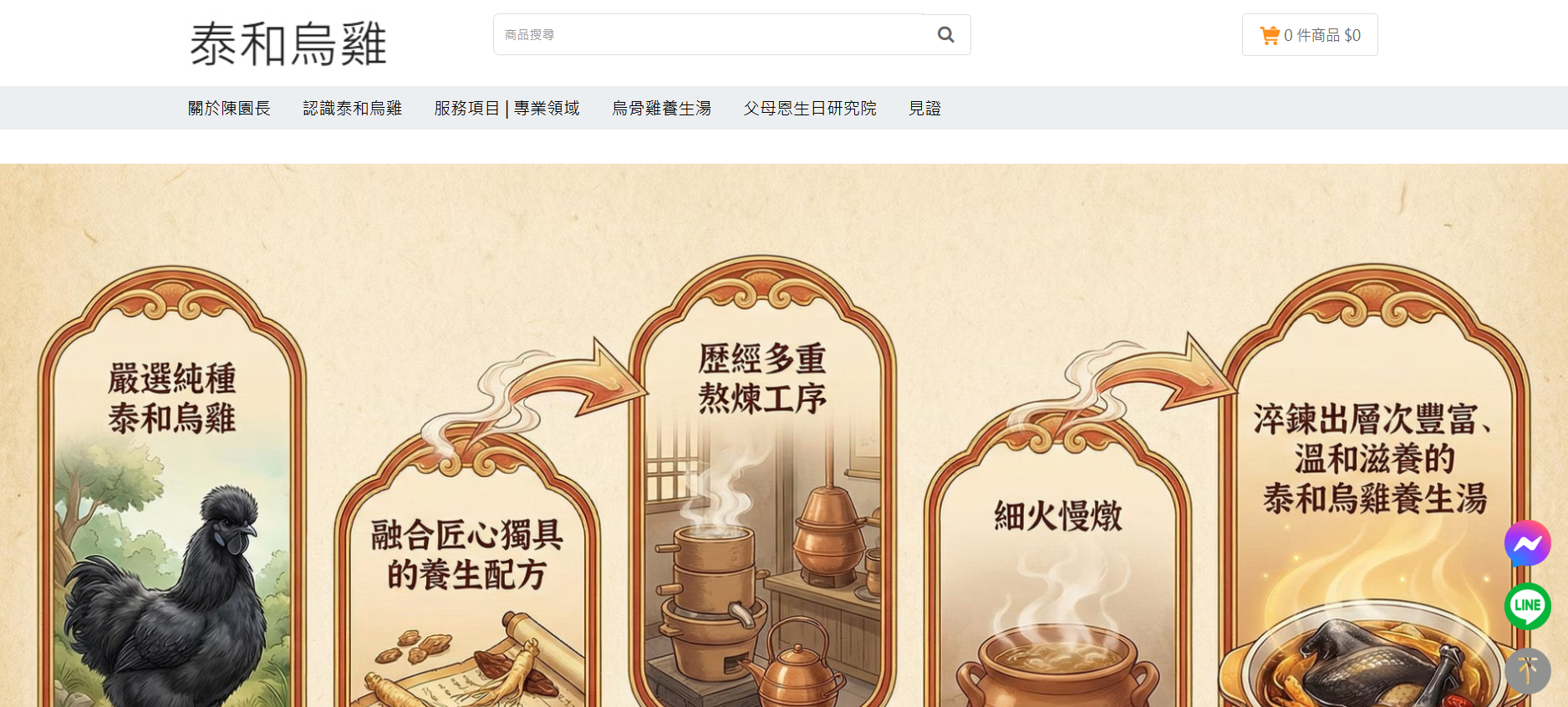The width and height of the screenshot is (1568, 707).
Task: Open 認識泰和烏雞 menu item
Action: point(353,108)
